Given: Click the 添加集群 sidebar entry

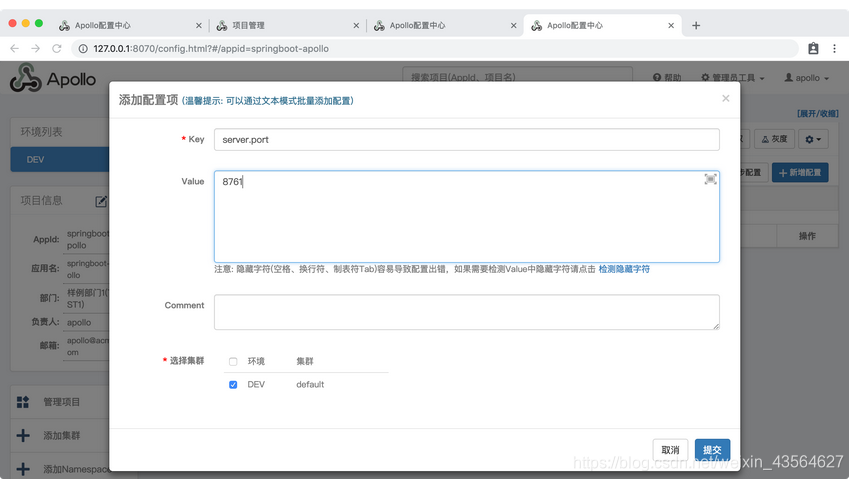Looking at the screenshot, I should point(62,435).
